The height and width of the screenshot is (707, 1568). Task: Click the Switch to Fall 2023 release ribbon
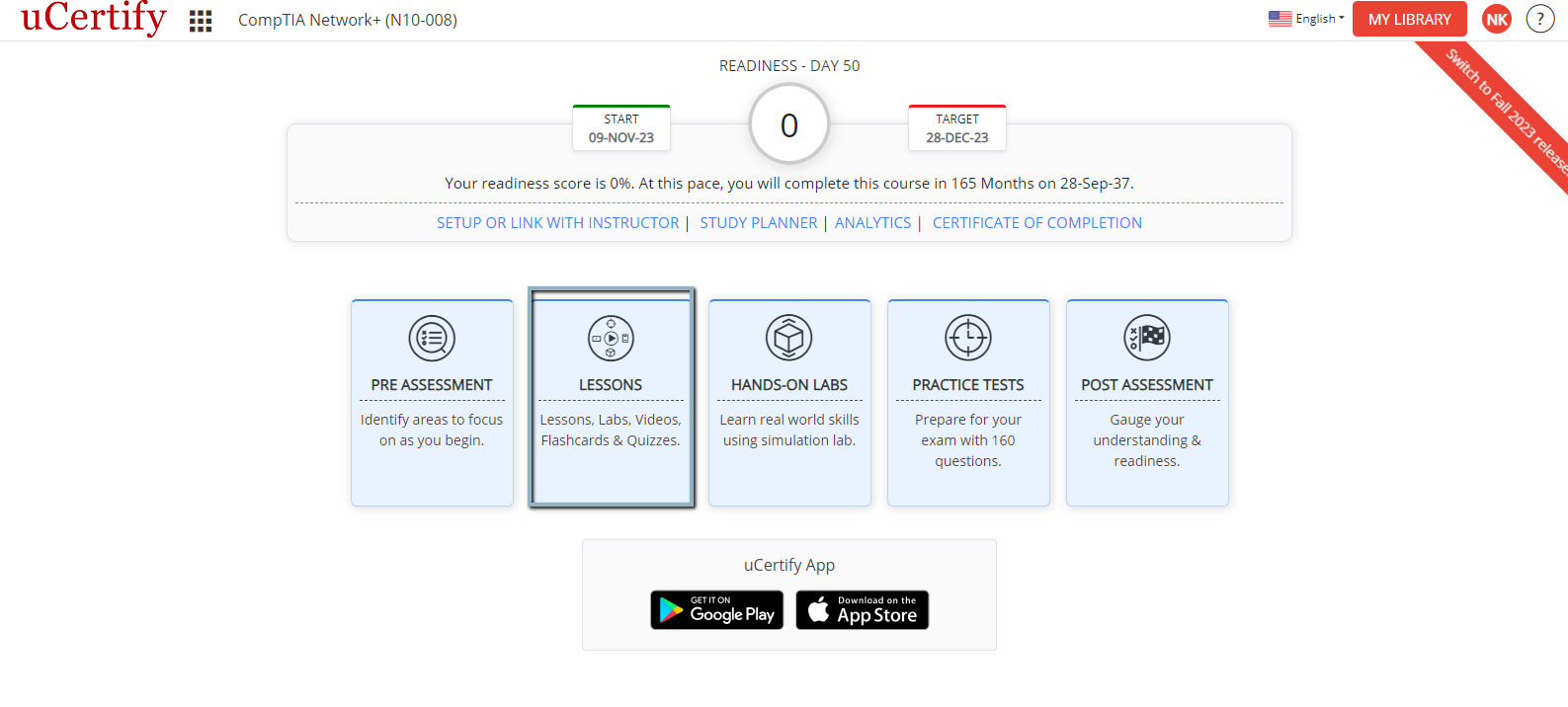click(1504, 109)
